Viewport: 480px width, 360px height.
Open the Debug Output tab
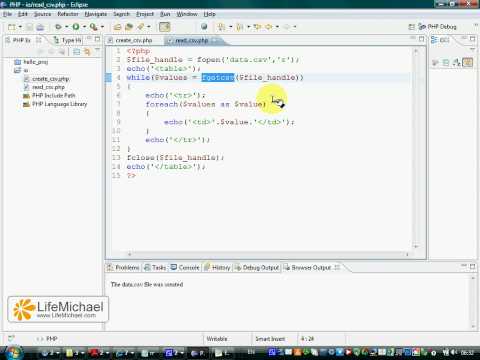click(x=257, y=267)
